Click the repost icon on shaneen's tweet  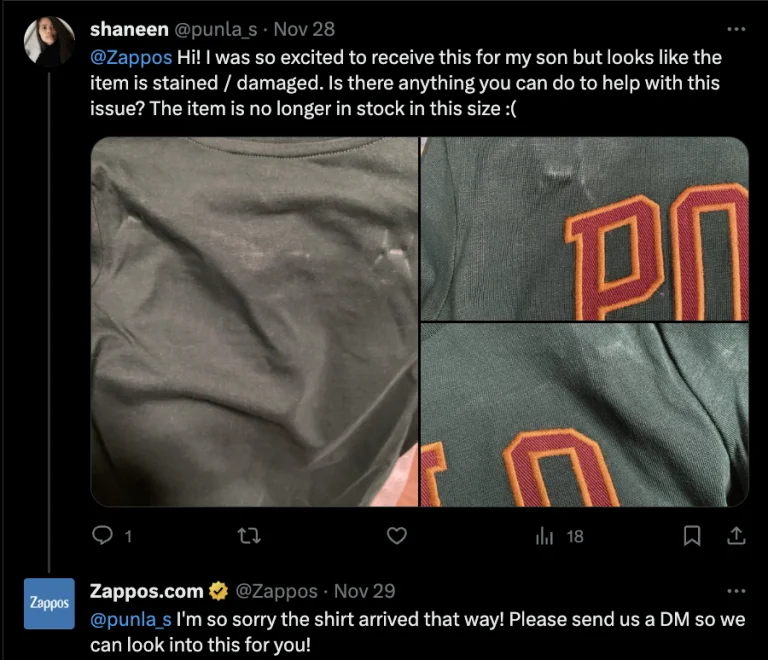point(249,537)
